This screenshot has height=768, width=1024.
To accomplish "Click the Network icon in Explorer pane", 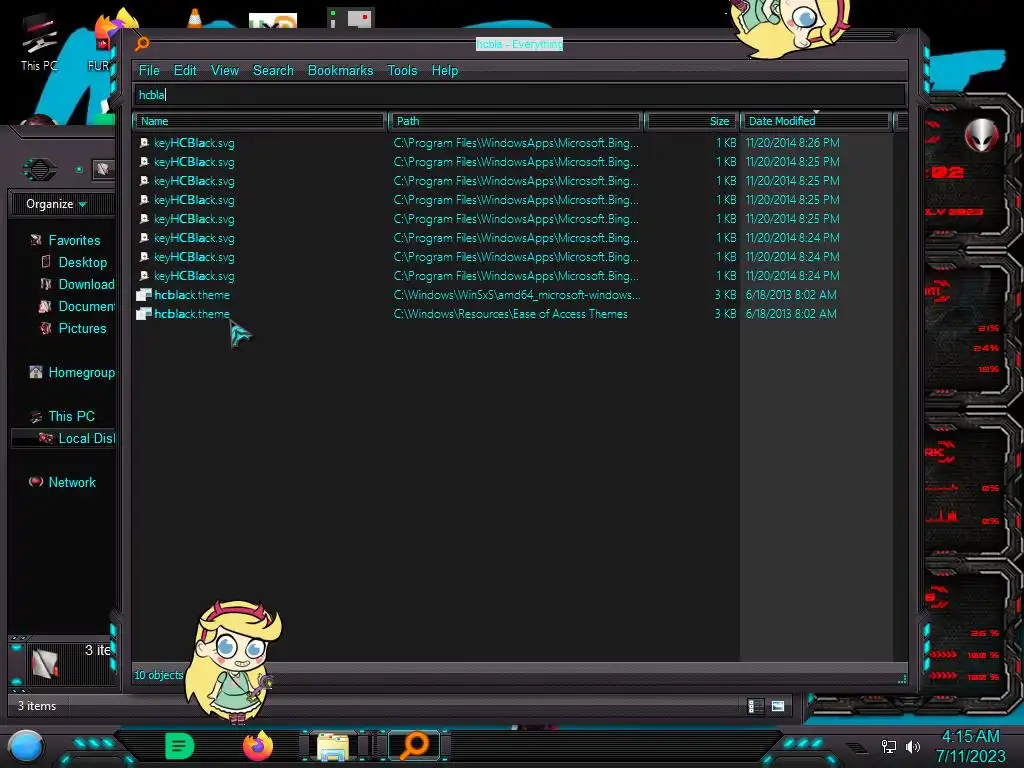I will click(x=36, y=482).
